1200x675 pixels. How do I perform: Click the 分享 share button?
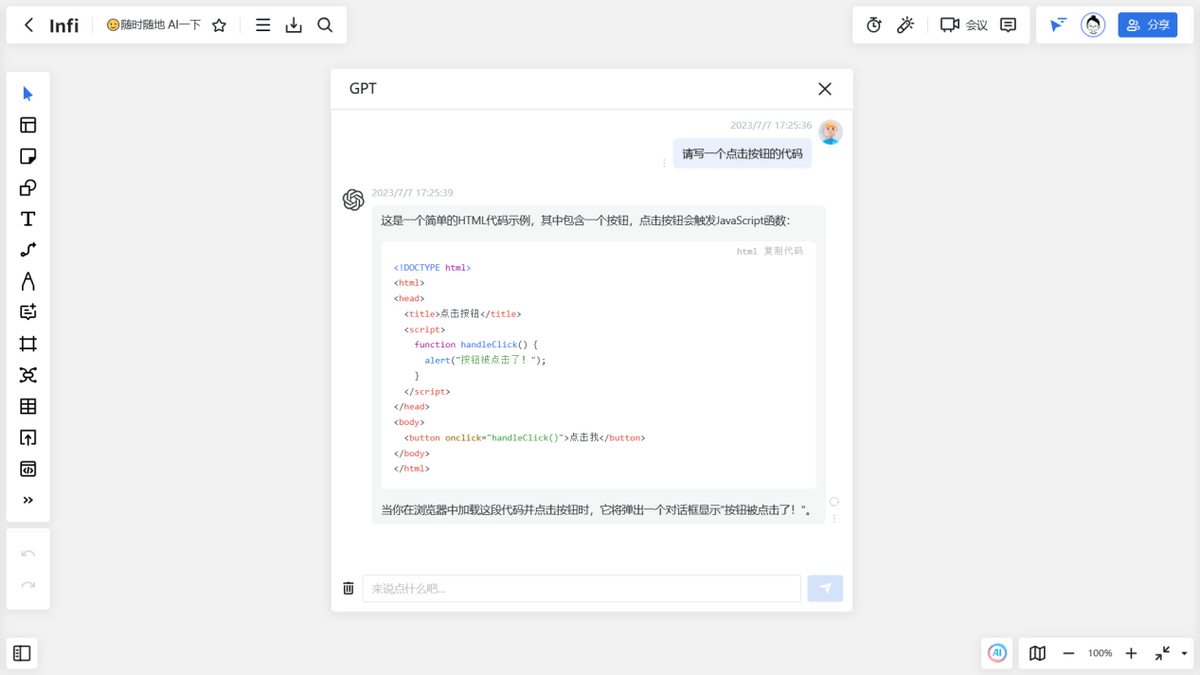(x=1147, y=24)
